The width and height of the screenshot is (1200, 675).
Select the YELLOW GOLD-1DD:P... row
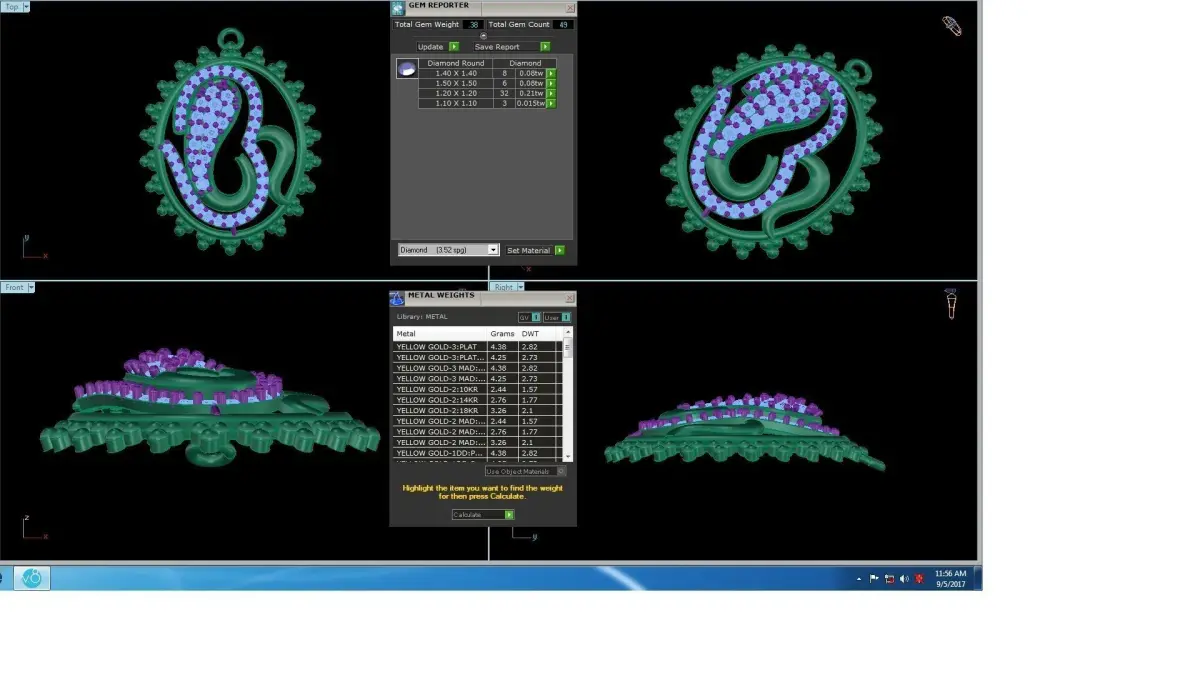(x=477, y=453)
